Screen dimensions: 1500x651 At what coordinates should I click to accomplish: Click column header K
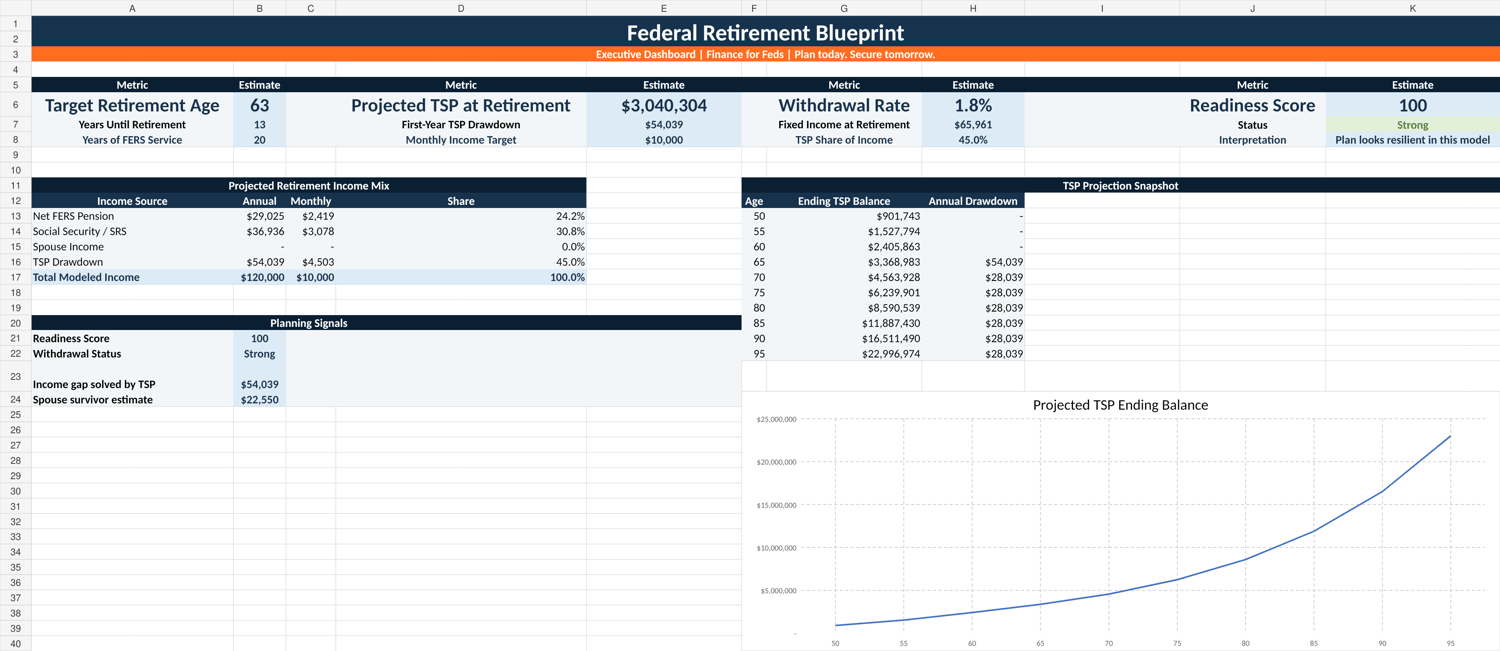(x=1412, y=8)
